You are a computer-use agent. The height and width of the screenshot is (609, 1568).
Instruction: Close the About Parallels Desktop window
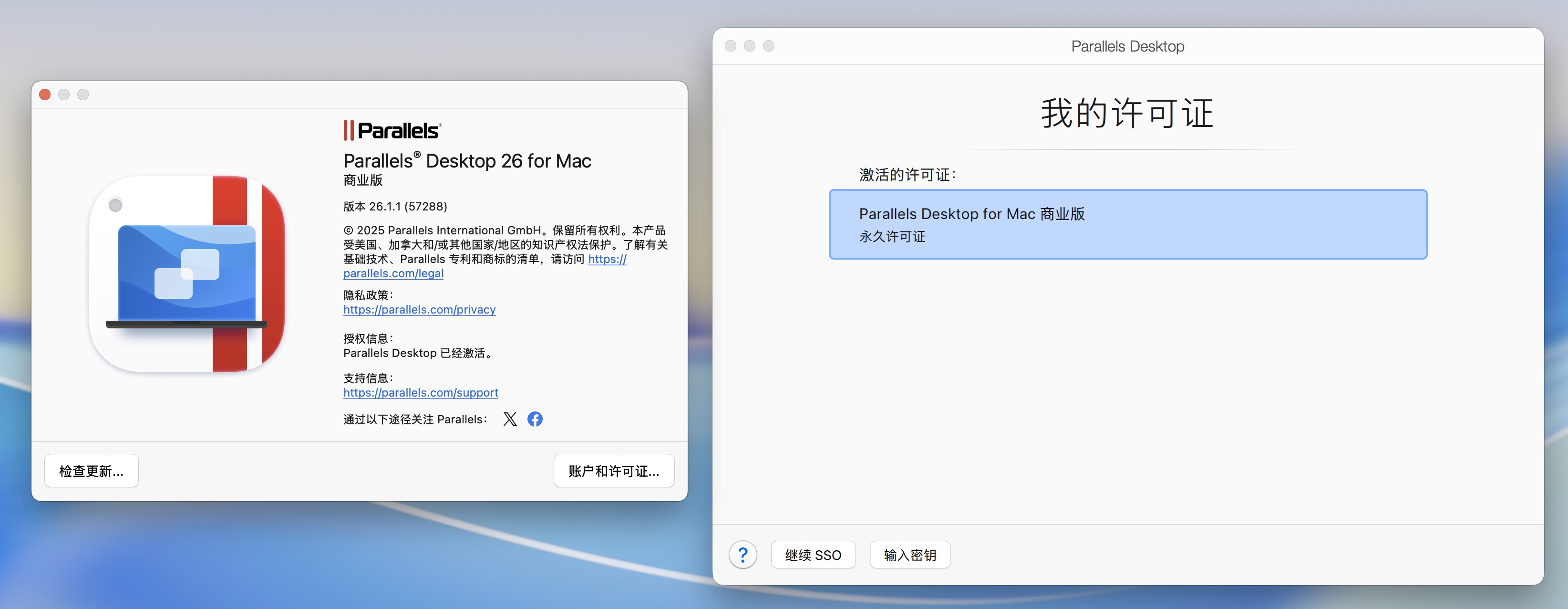pyautogui.click(x=45, y=94)
